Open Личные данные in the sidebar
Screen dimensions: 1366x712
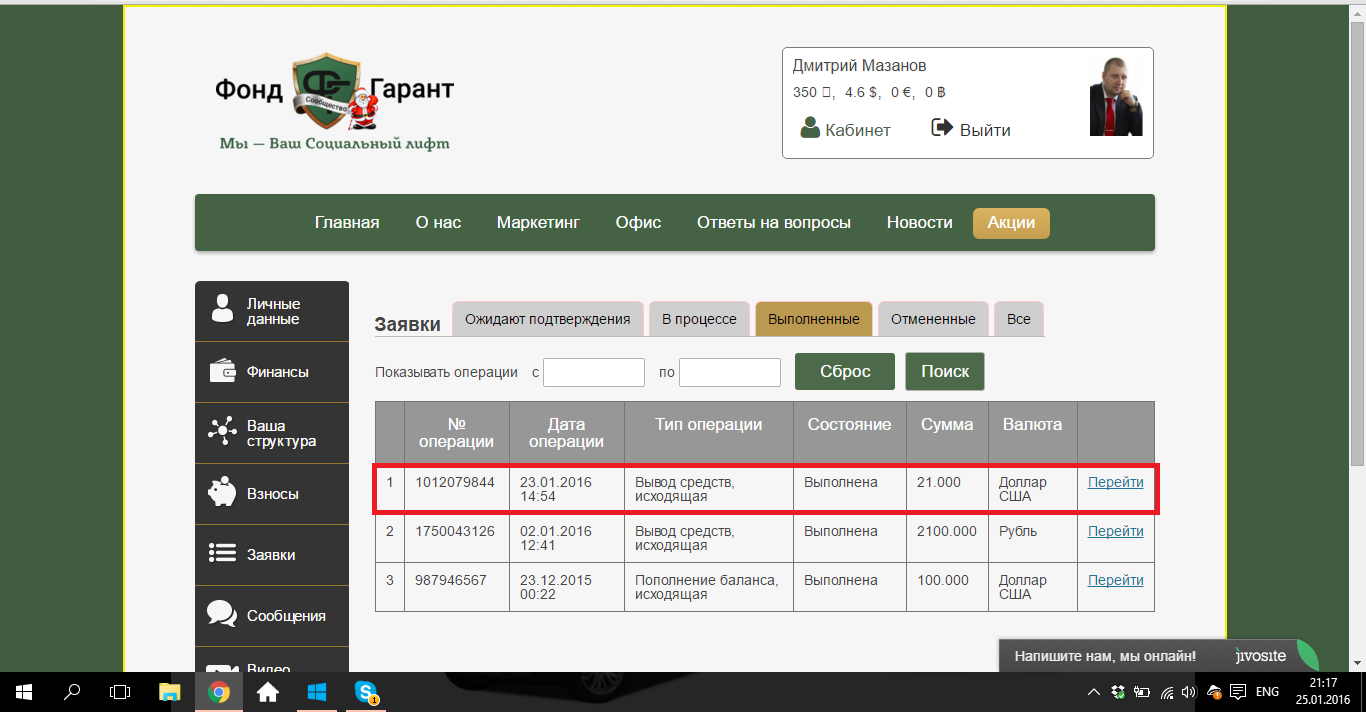click(272, 311)
